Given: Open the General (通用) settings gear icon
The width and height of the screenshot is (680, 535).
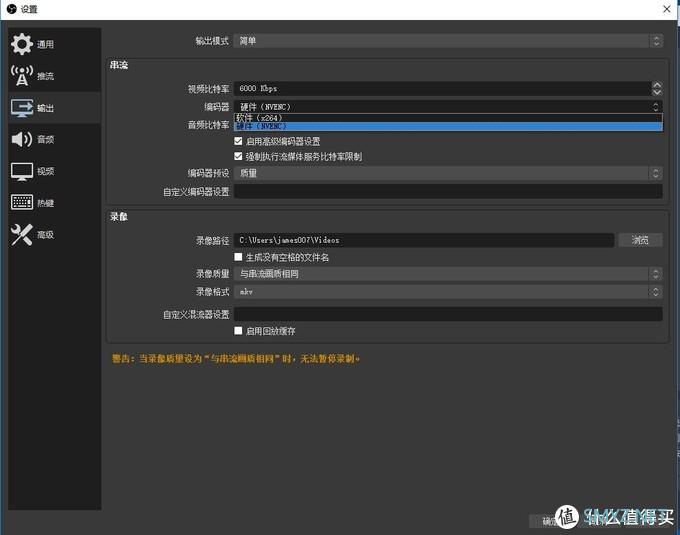Looking at the screenshot, I should pyautogui.click(x=22, y=44).
